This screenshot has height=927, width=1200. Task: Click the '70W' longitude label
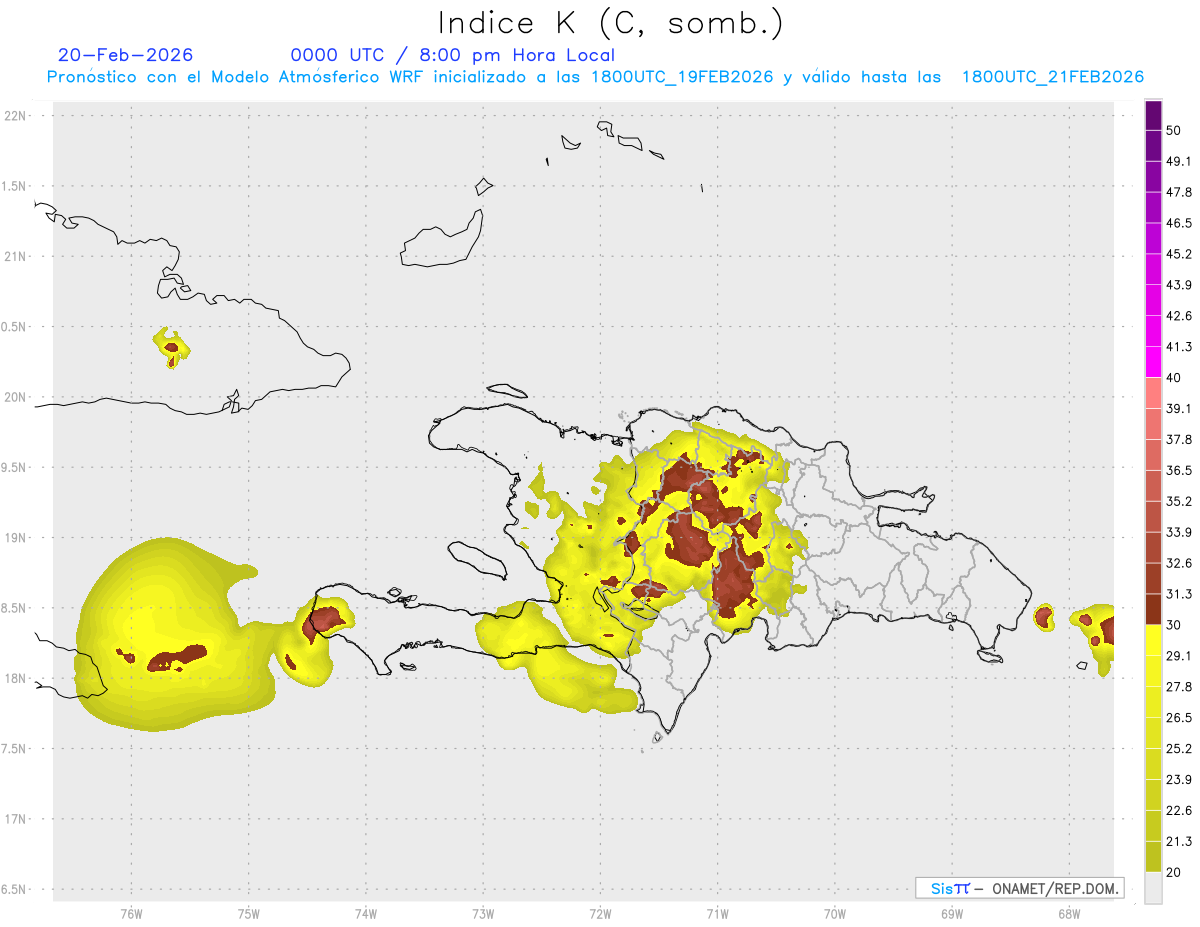(834, 913)
